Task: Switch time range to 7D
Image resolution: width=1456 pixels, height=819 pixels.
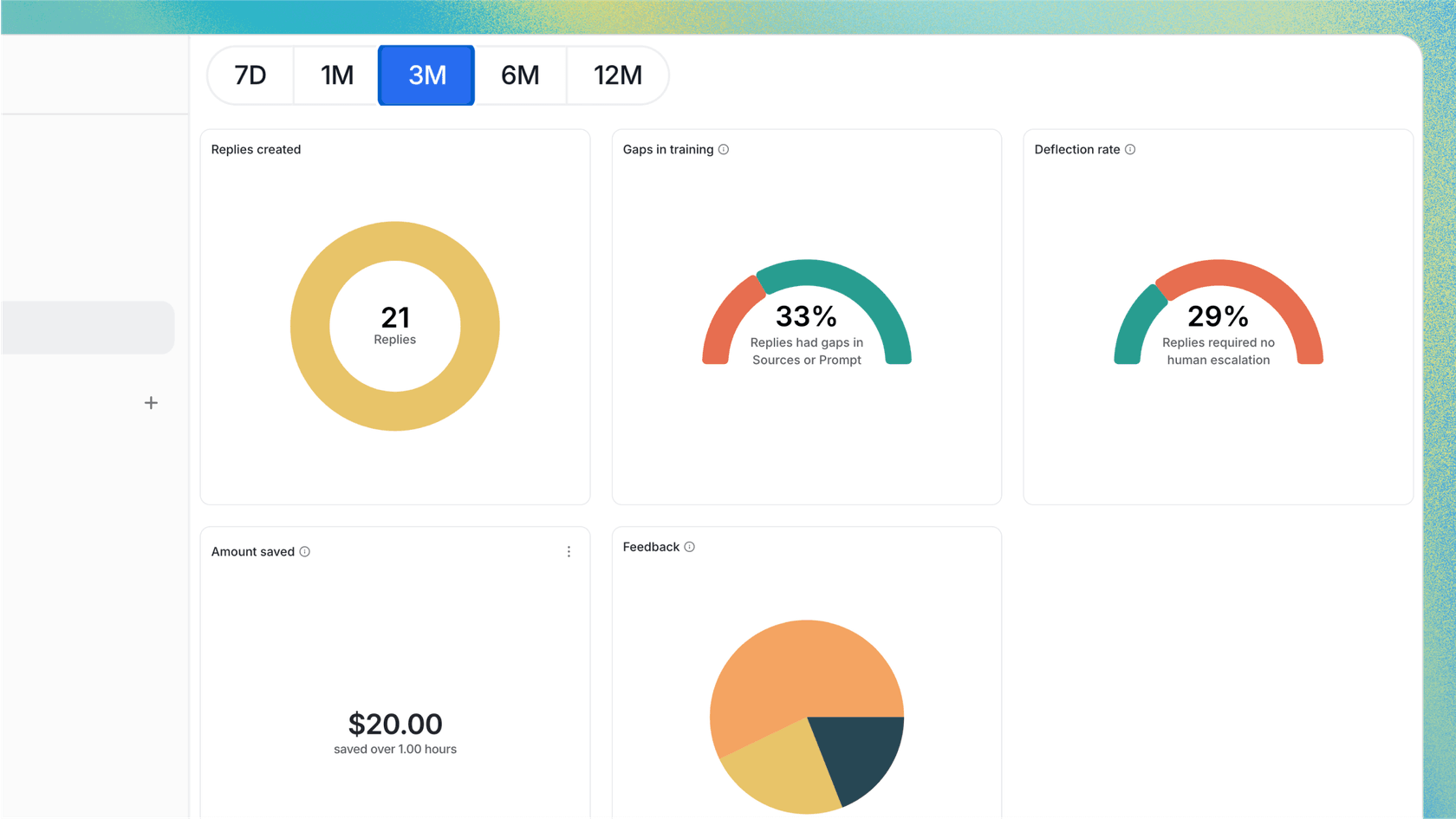Action: (250, 75)
